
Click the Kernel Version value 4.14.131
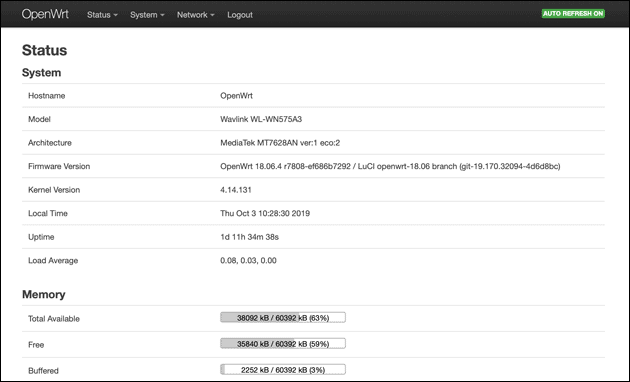click(235, 190)
